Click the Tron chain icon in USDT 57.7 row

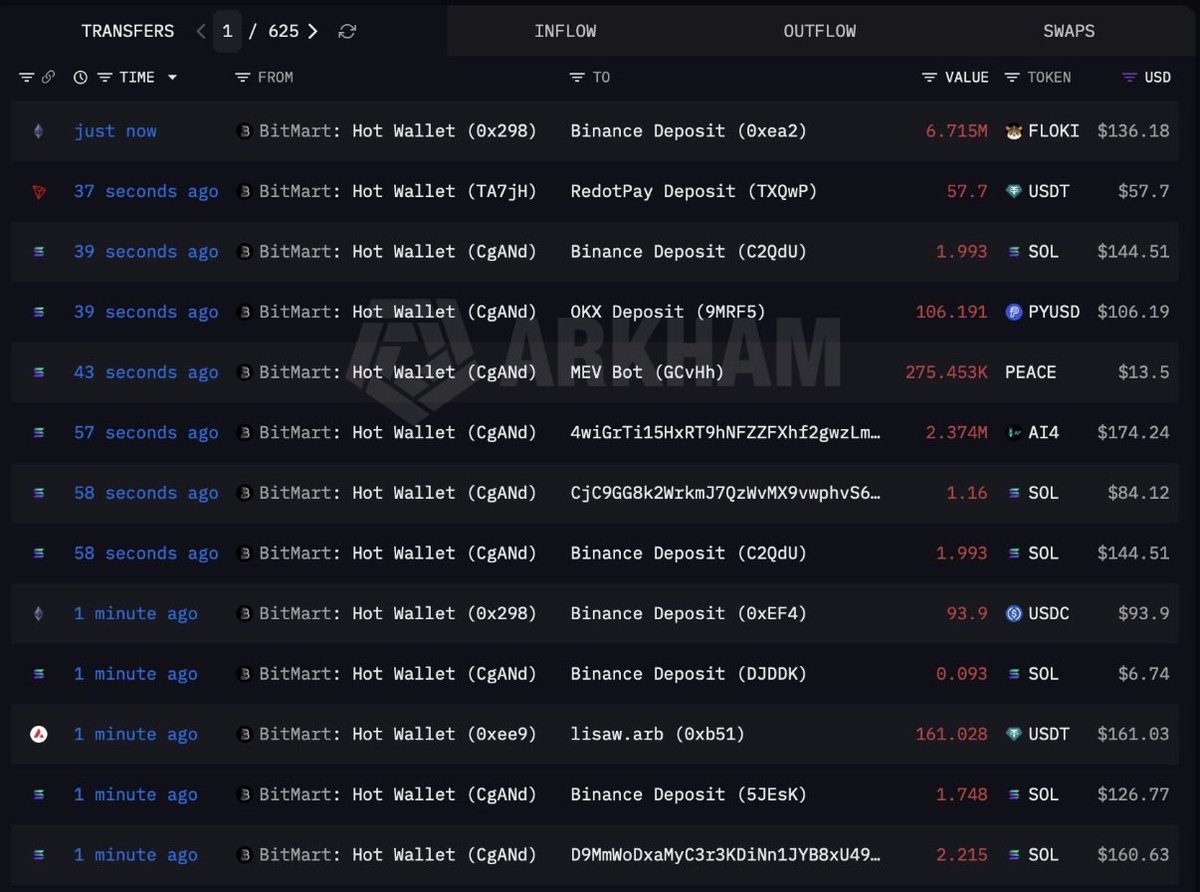pyautogui.click(x=38, y=191)
